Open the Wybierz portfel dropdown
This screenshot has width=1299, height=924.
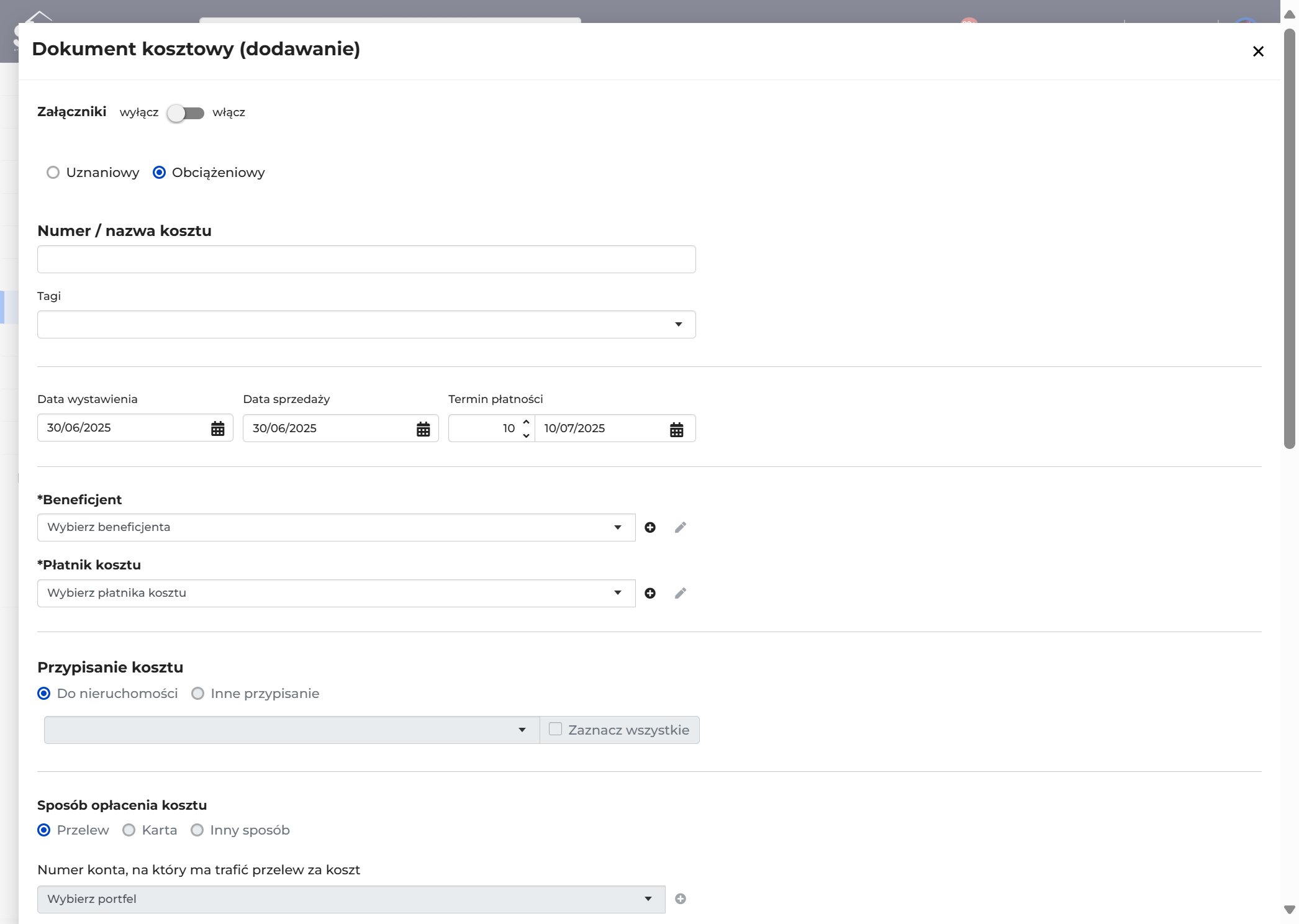click(x=351, y=899)
